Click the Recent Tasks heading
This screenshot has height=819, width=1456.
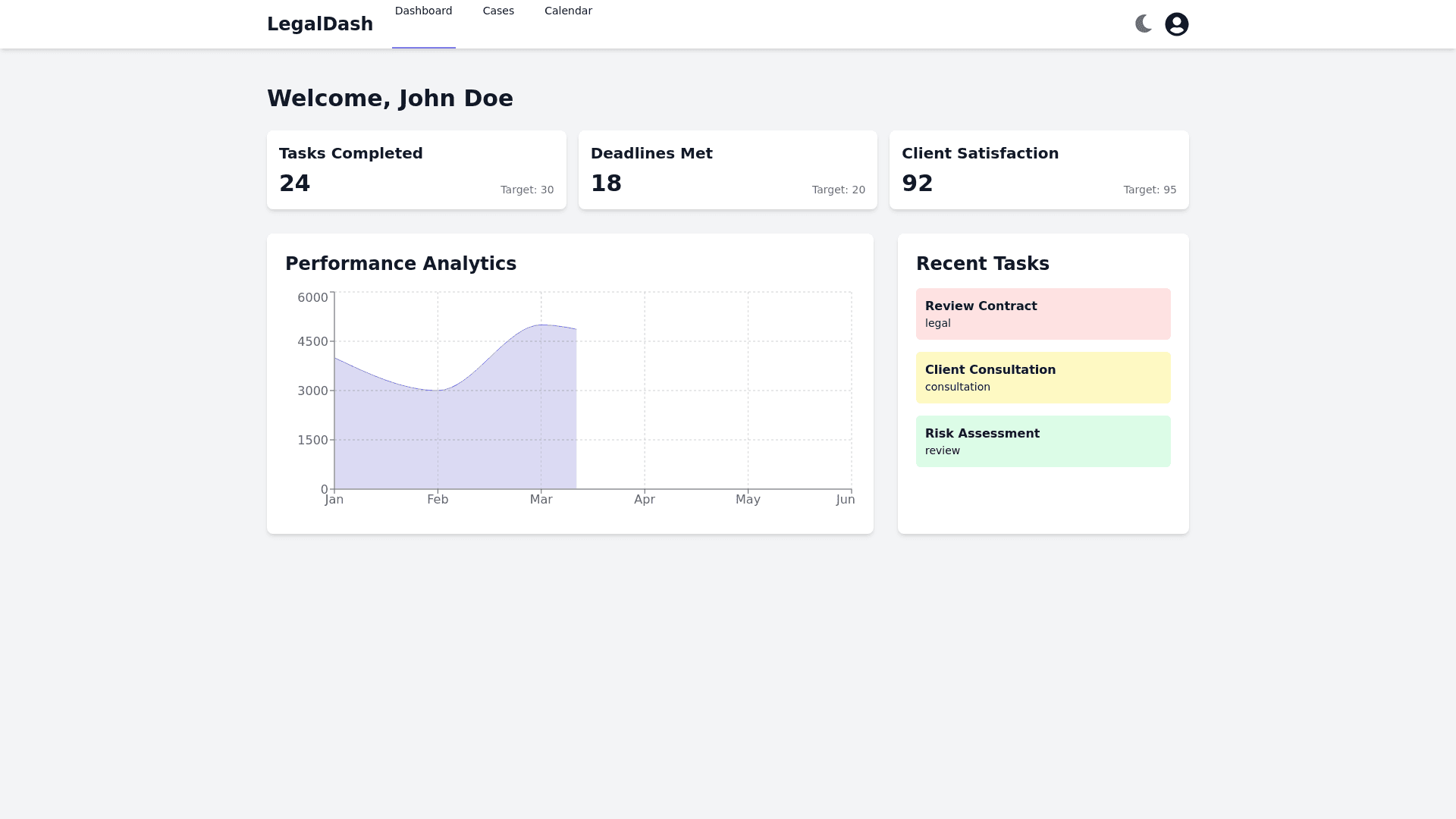982,264
